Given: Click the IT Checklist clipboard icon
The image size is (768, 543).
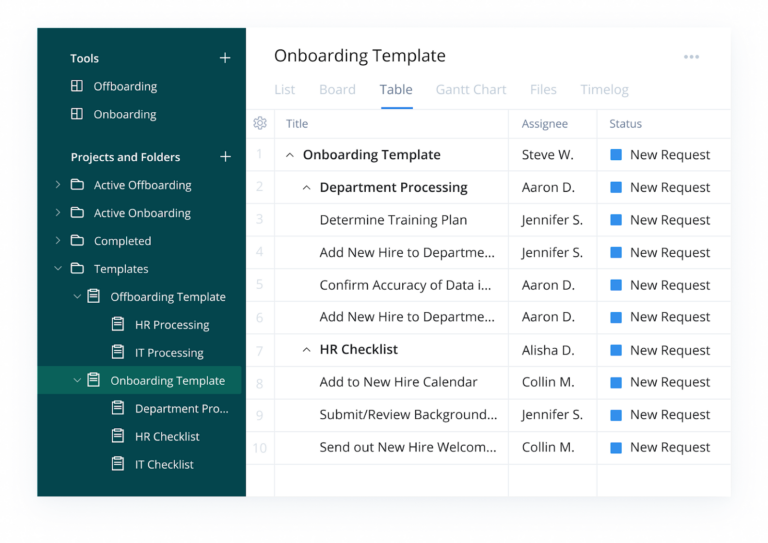Looking at the screenshot, I should tap(118, 464).
